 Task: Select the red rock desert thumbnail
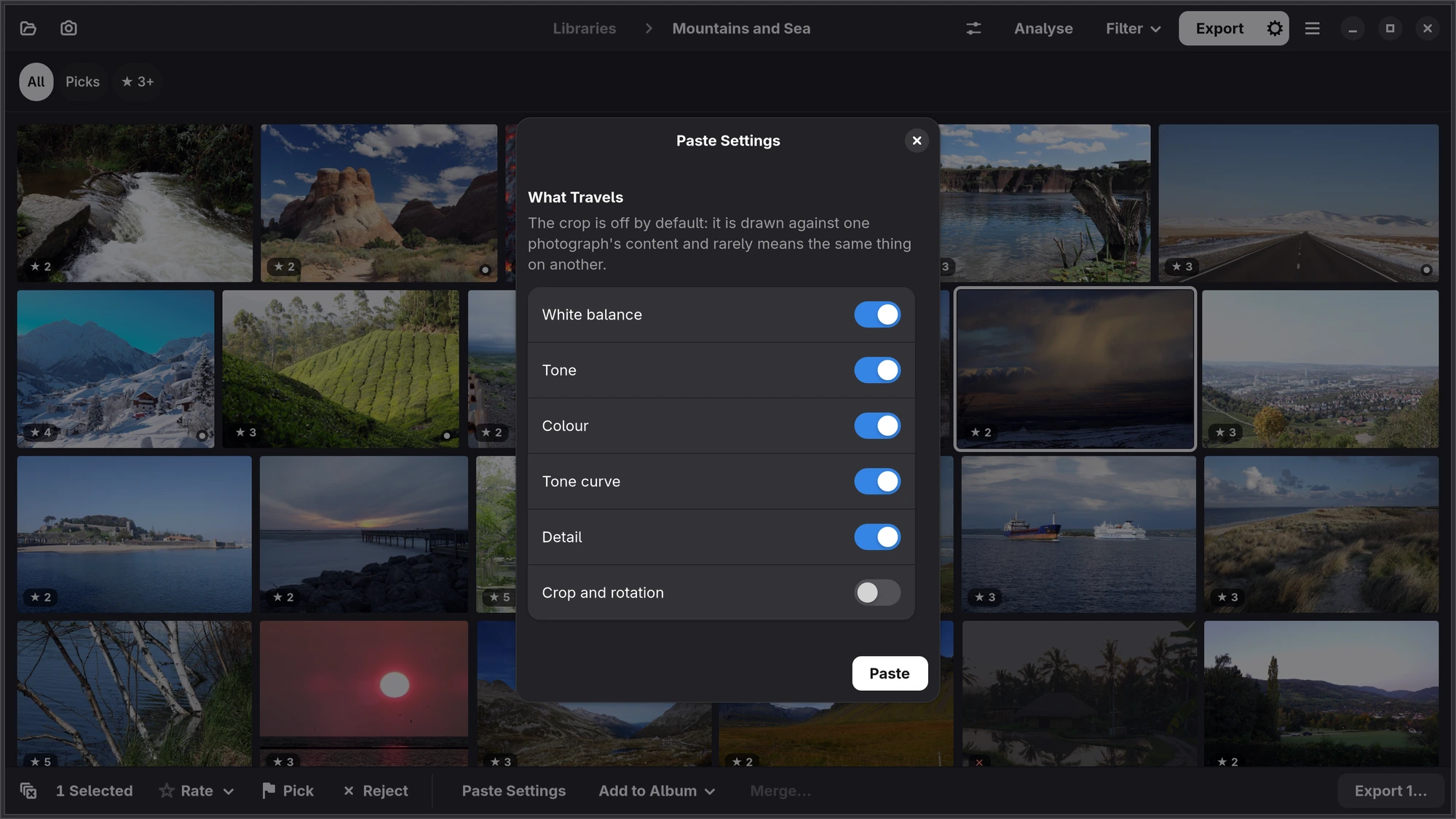click(379, 203)
